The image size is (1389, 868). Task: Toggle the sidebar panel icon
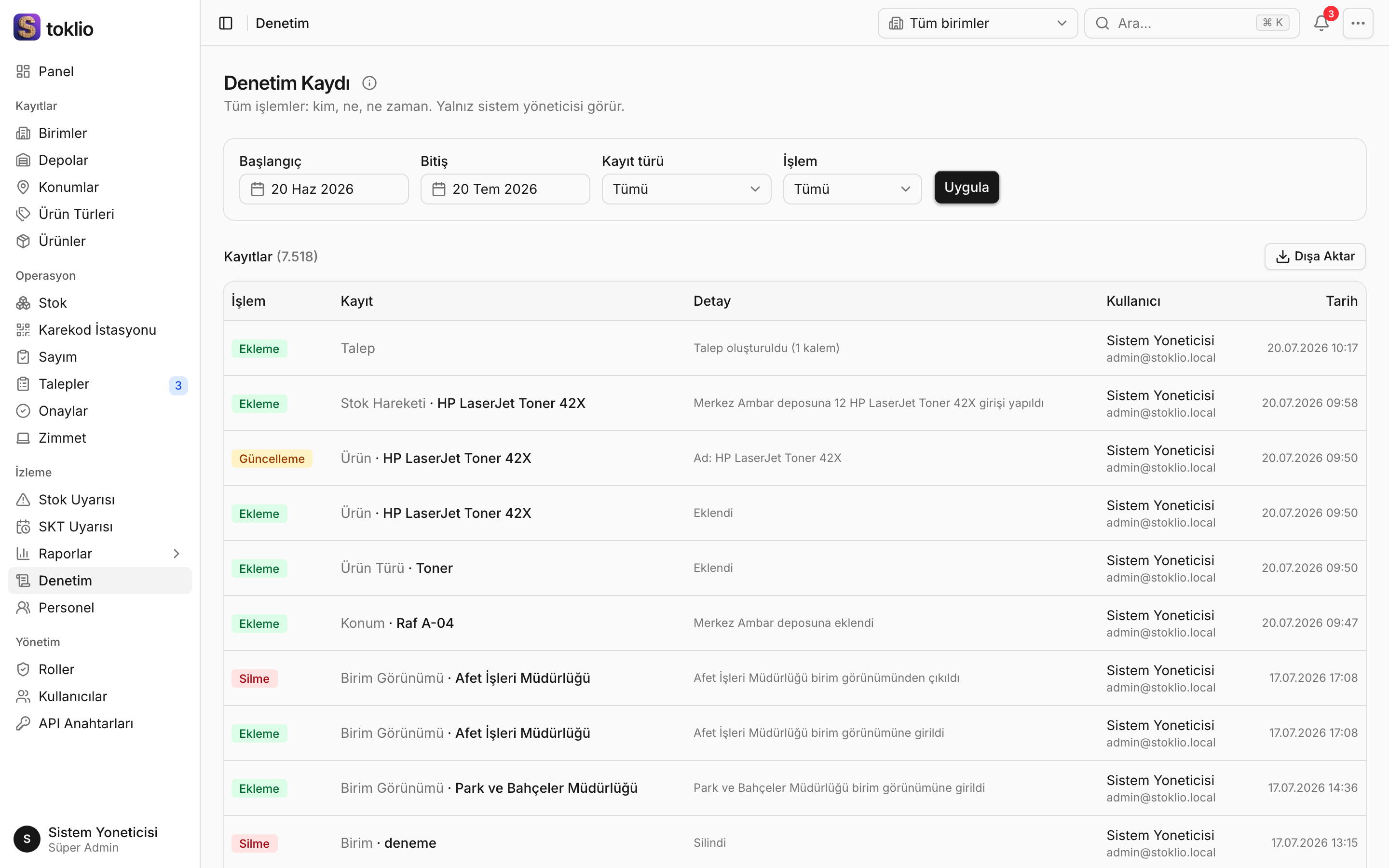226,23
